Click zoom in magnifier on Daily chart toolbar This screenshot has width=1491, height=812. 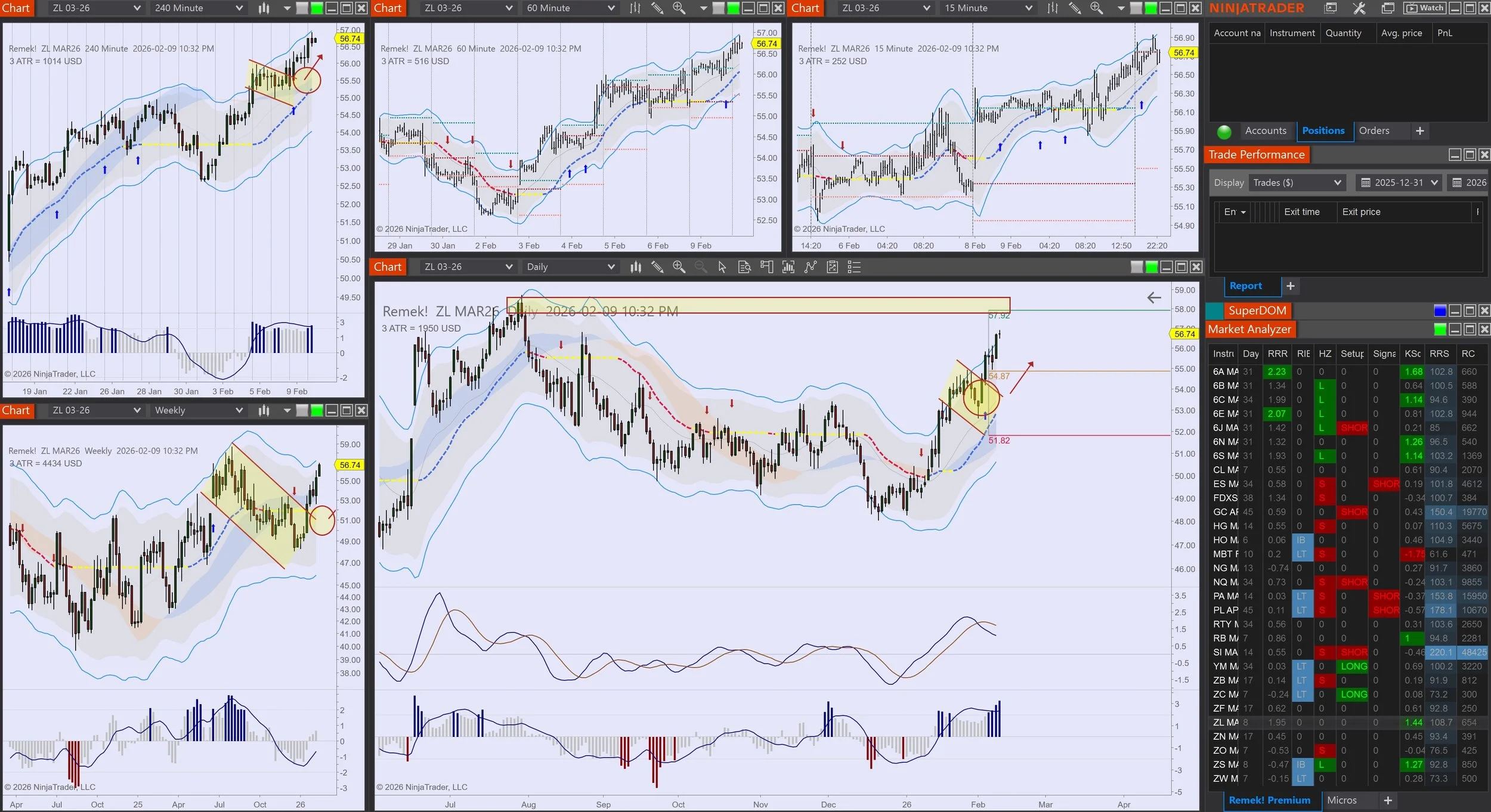[x=679, y=267]
